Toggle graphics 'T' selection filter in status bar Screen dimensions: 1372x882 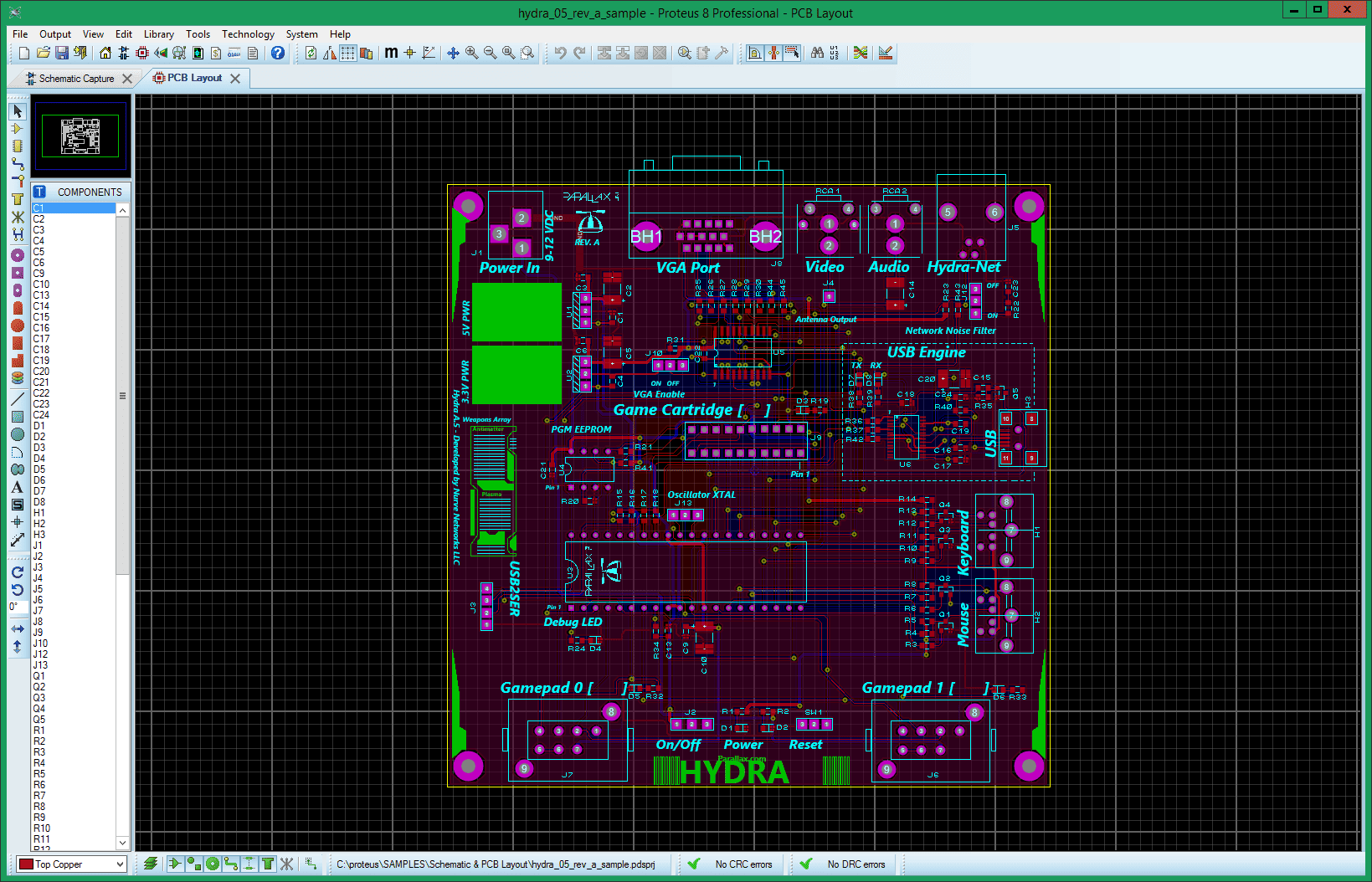click(268, 864)
